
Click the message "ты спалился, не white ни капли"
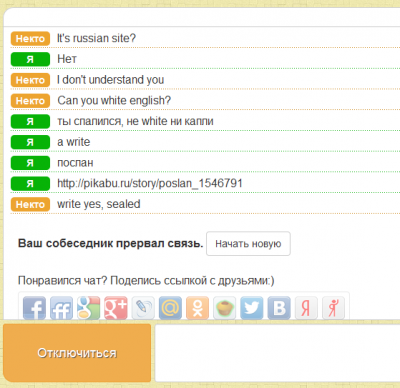[135, 121]
